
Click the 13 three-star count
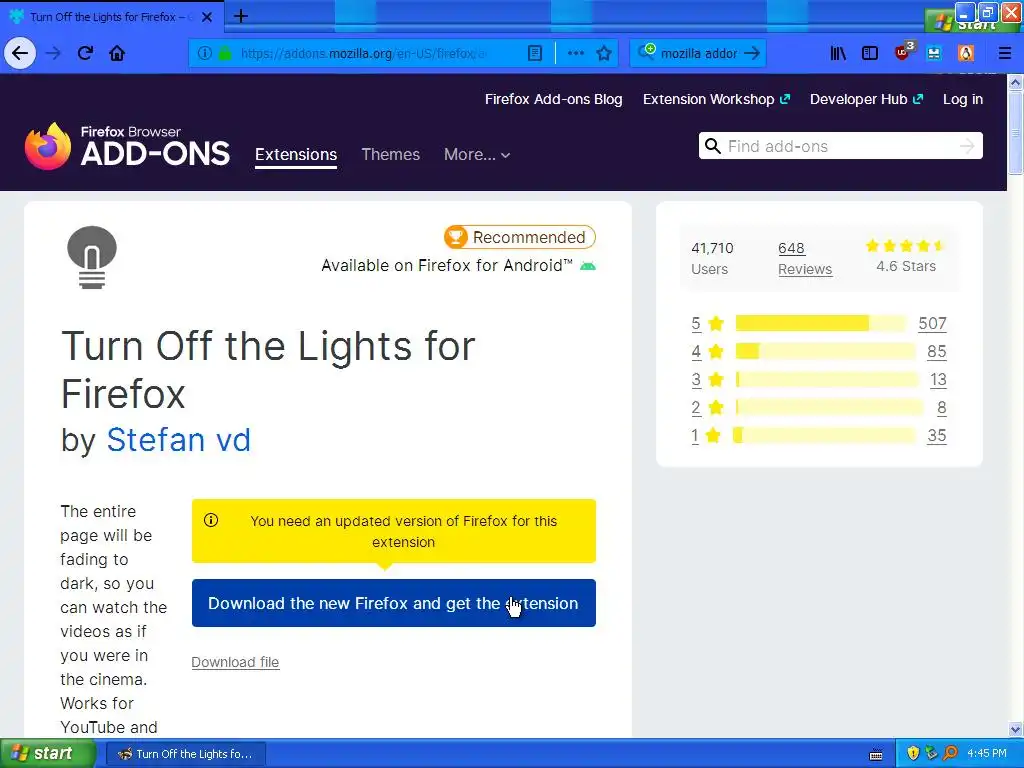tap(938, 379)
